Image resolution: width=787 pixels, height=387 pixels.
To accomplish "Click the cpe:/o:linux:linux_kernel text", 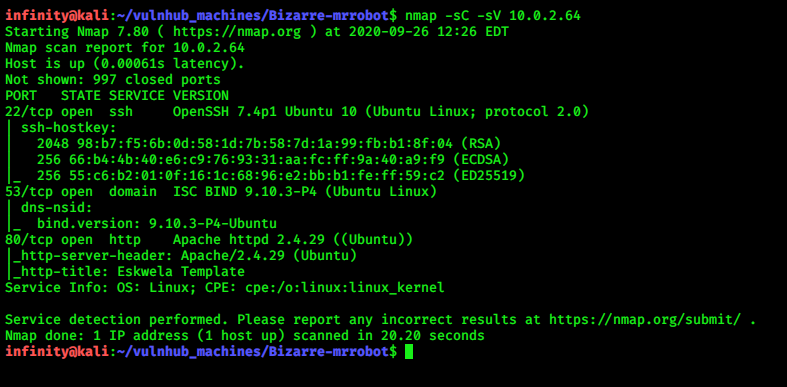I will [344, 288].
